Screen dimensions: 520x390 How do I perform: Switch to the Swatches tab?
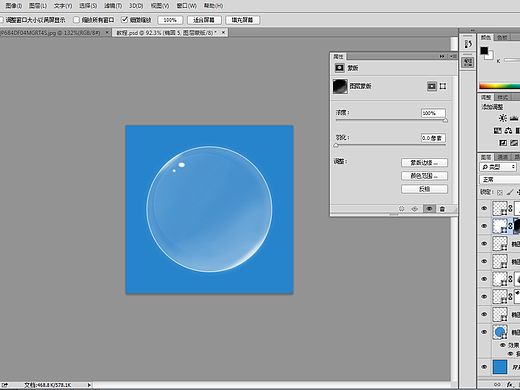(502, 38)
